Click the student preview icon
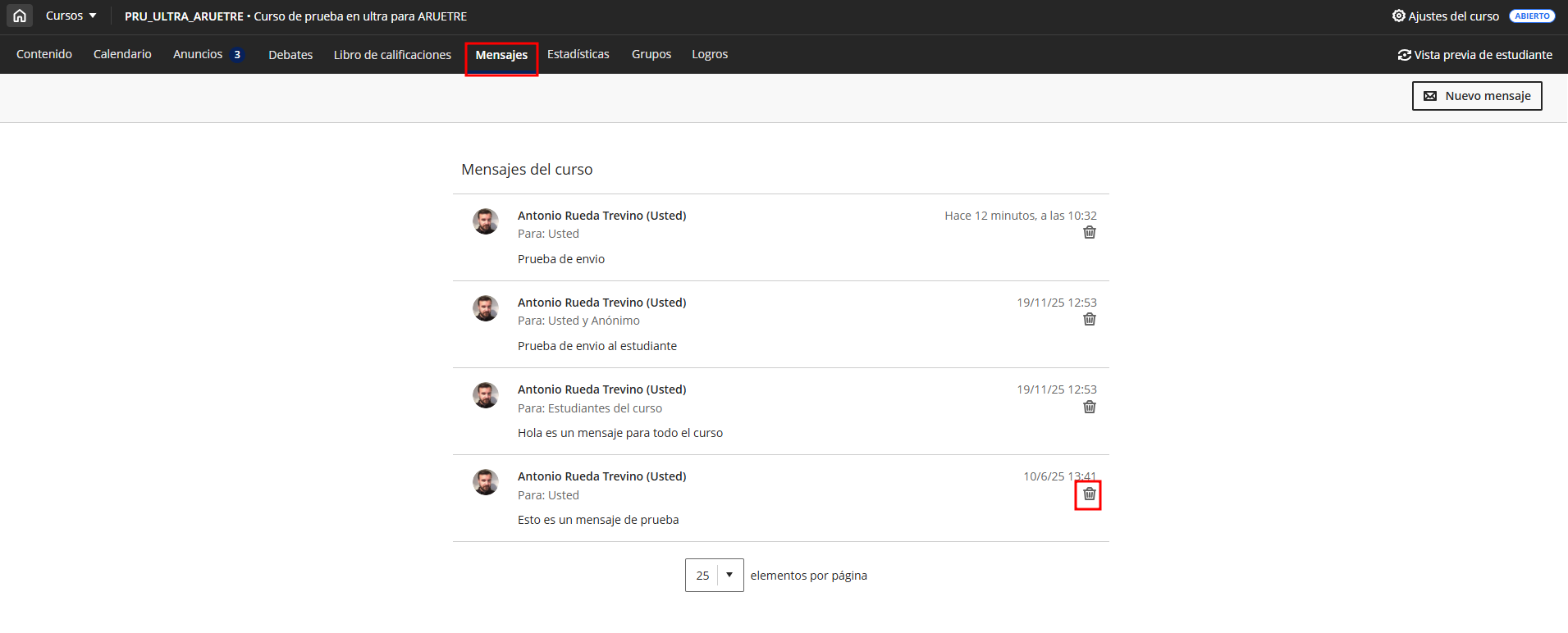The width and height of the screenshot is (1568, 633). pos(1404,55)
